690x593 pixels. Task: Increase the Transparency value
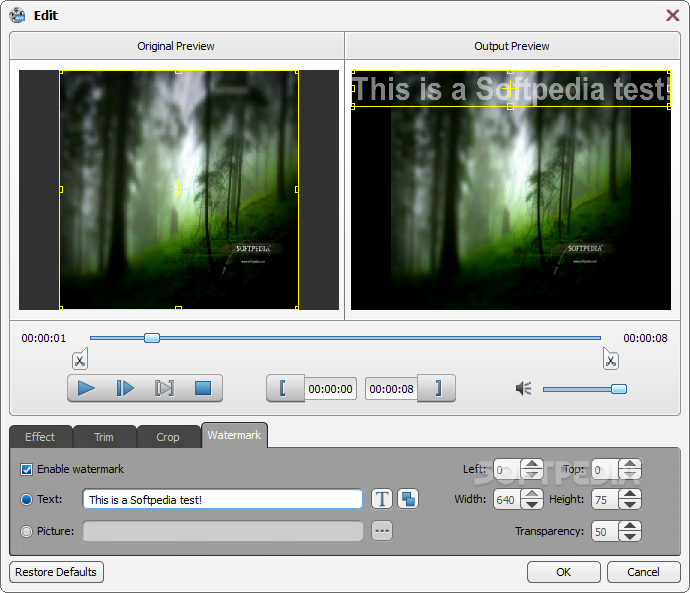coord(630,526)
